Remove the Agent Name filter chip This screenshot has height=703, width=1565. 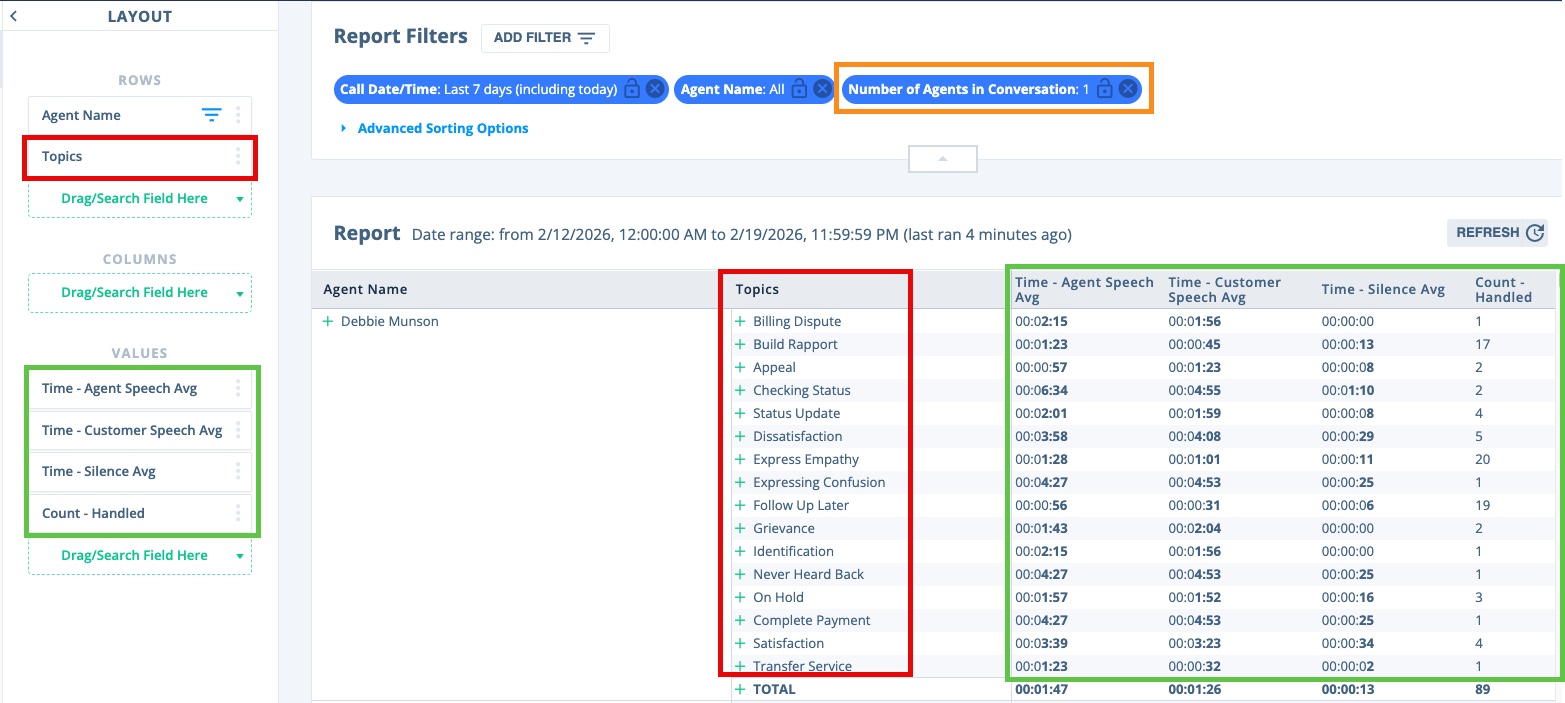(x=822, y=89)
